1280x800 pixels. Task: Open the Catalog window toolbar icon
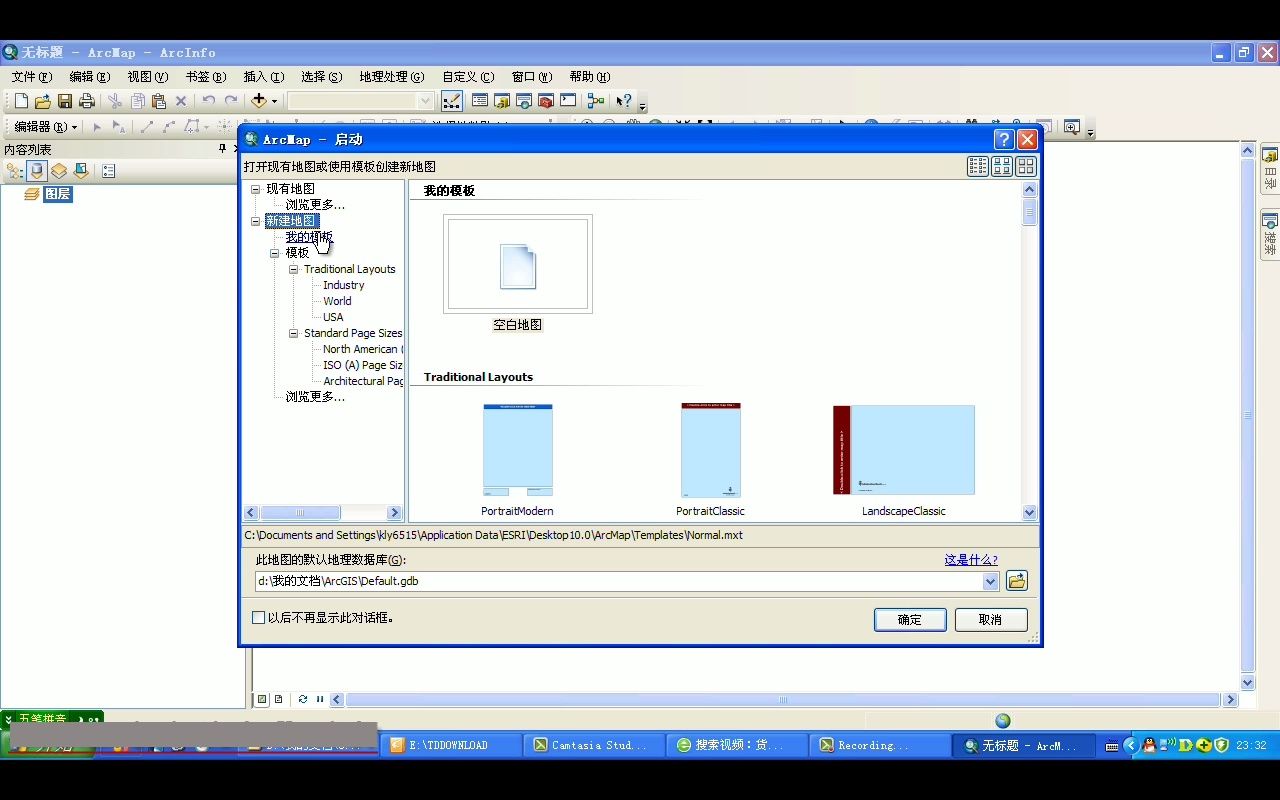[x=502, y=101]
